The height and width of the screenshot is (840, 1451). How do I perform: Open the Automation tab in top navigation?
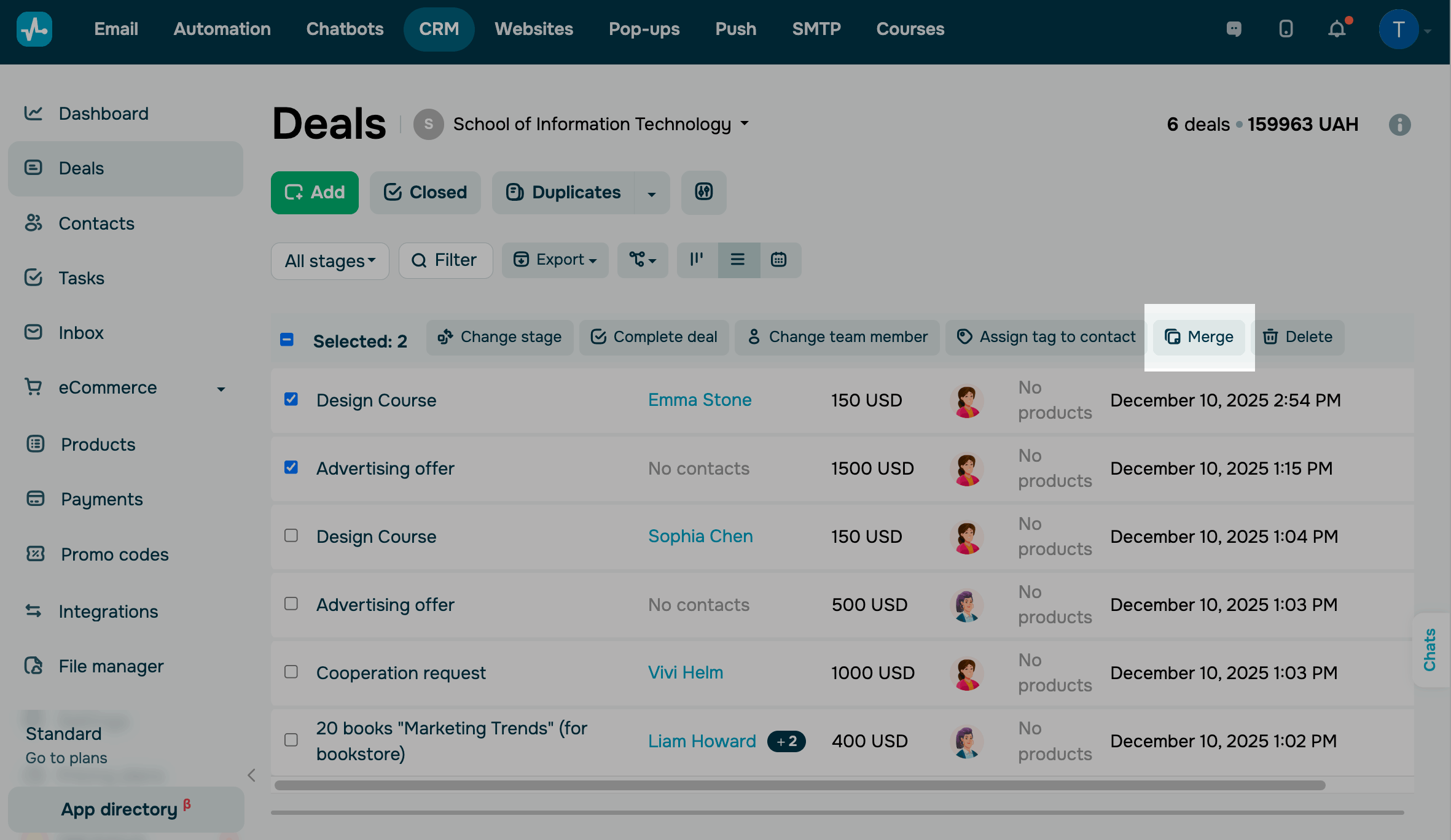coord(222,29)
